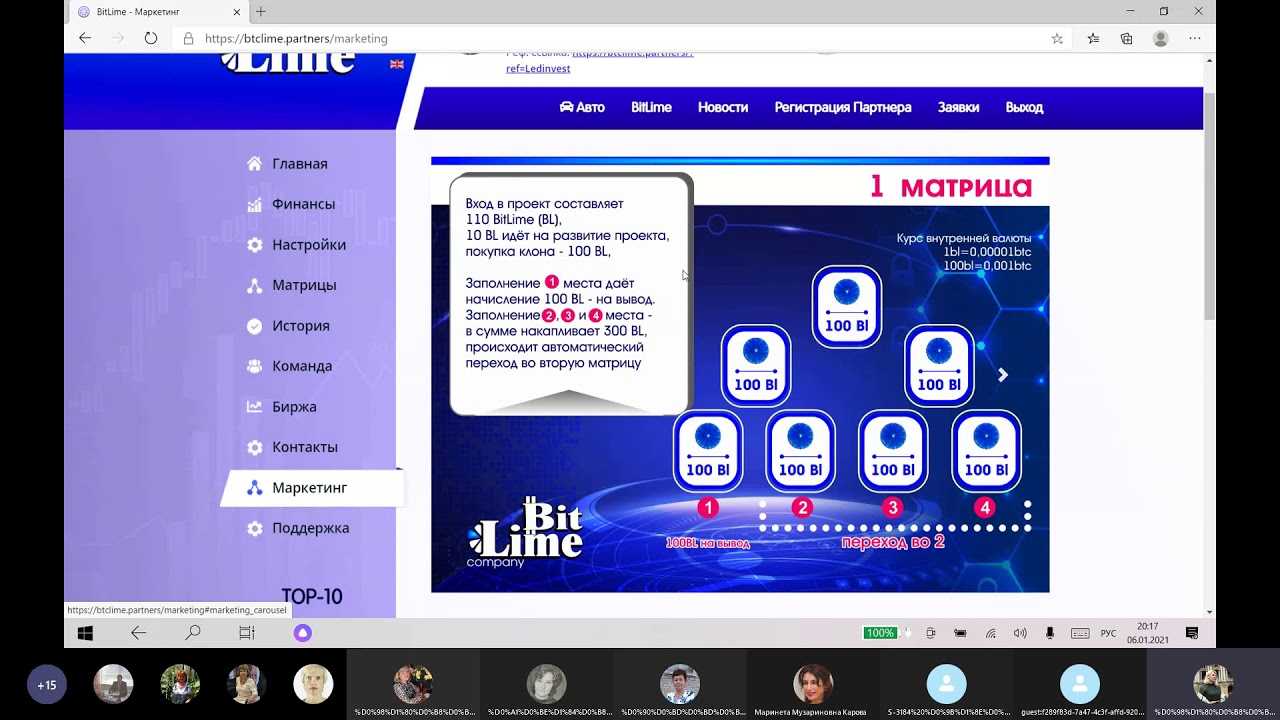Open Task View on the taskbar
This screenshot has width=1280, height=720.
(246, 633)
